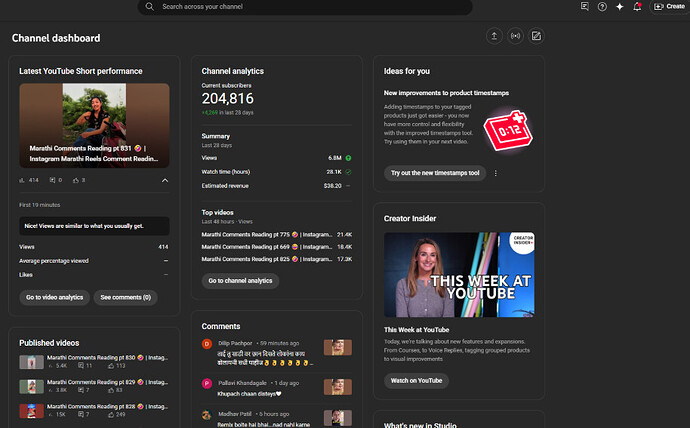The image size is (690, 428).
Task: Open three-dot menu beside timestamps tool button
Action: click(x=495, y=173)
